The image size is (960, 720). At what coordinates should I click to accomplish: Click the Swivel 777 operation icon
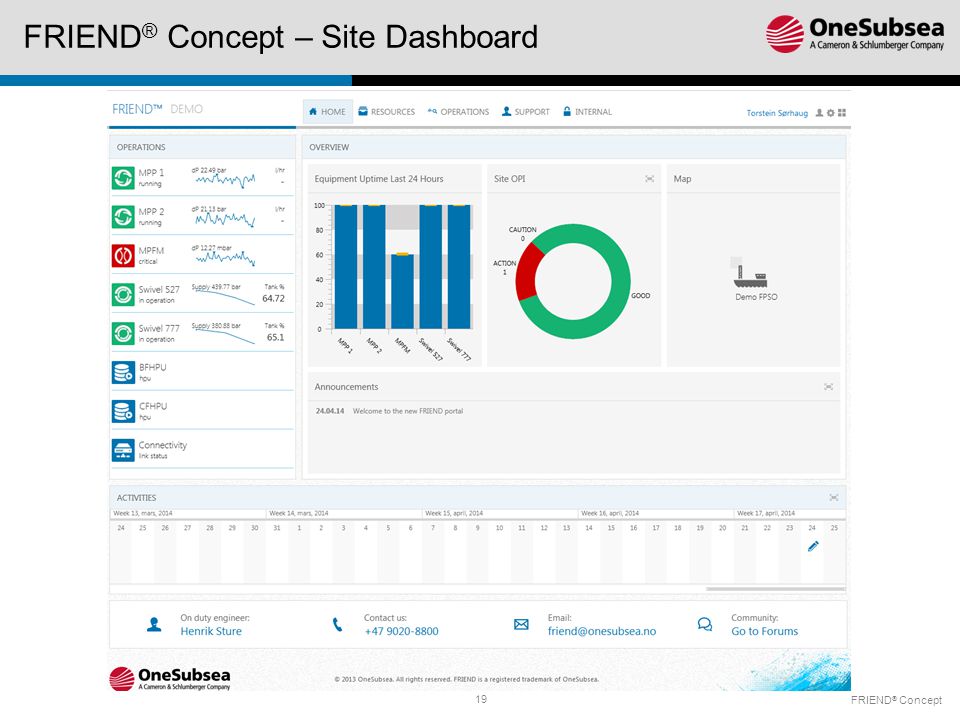[x=123, y=333]
